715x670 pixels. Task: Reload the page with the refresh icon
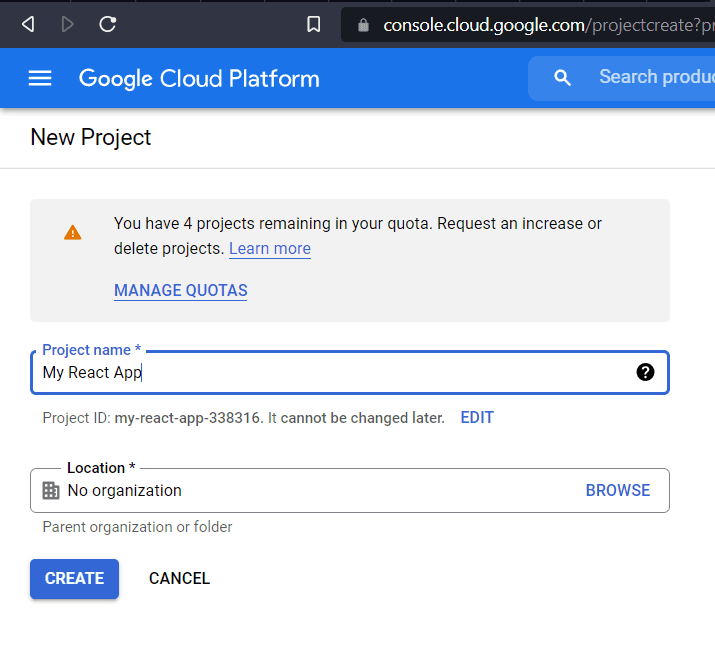[108, 24]
